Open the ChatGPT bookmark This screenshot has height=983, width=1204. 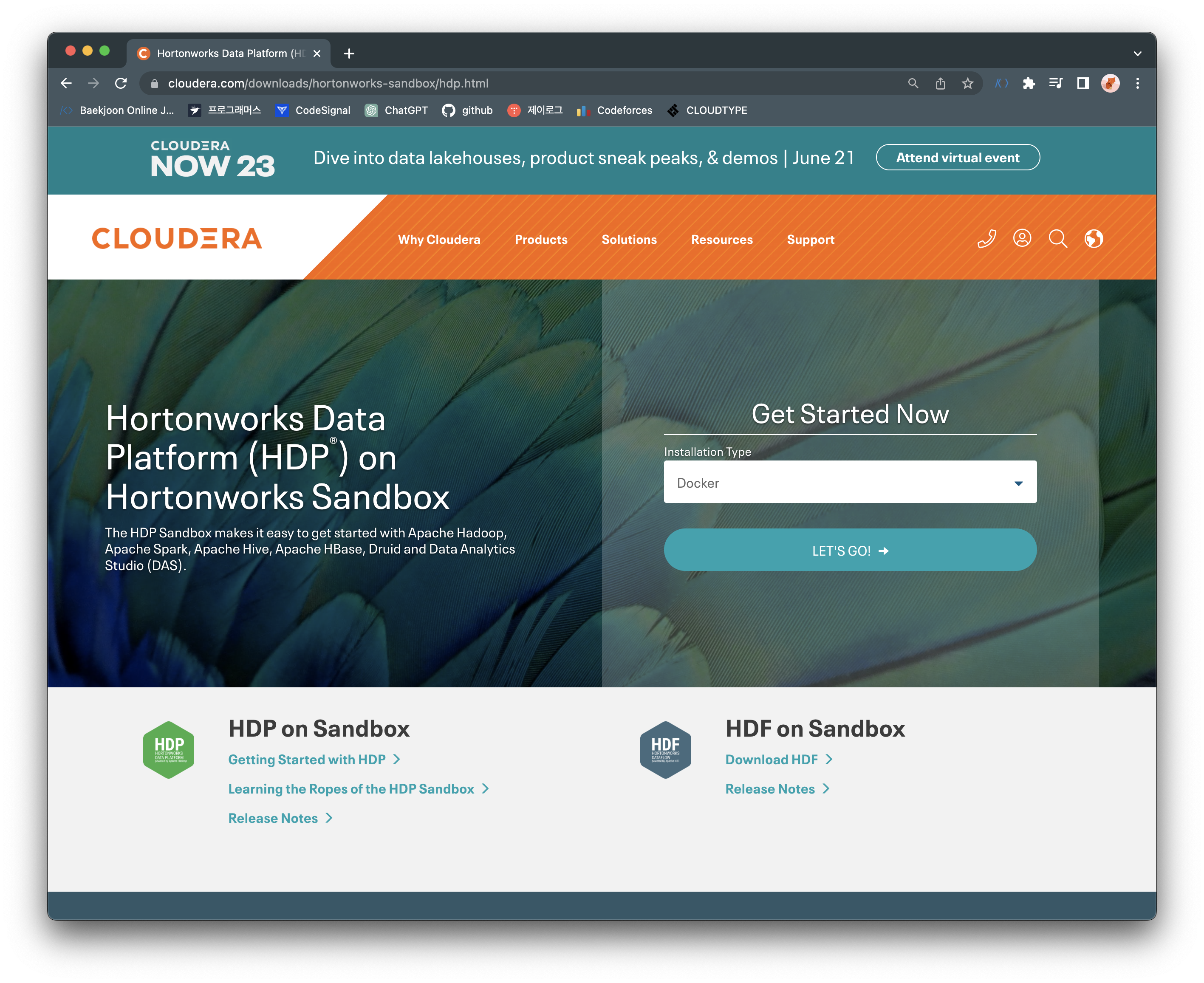click(x=396, y=110)
